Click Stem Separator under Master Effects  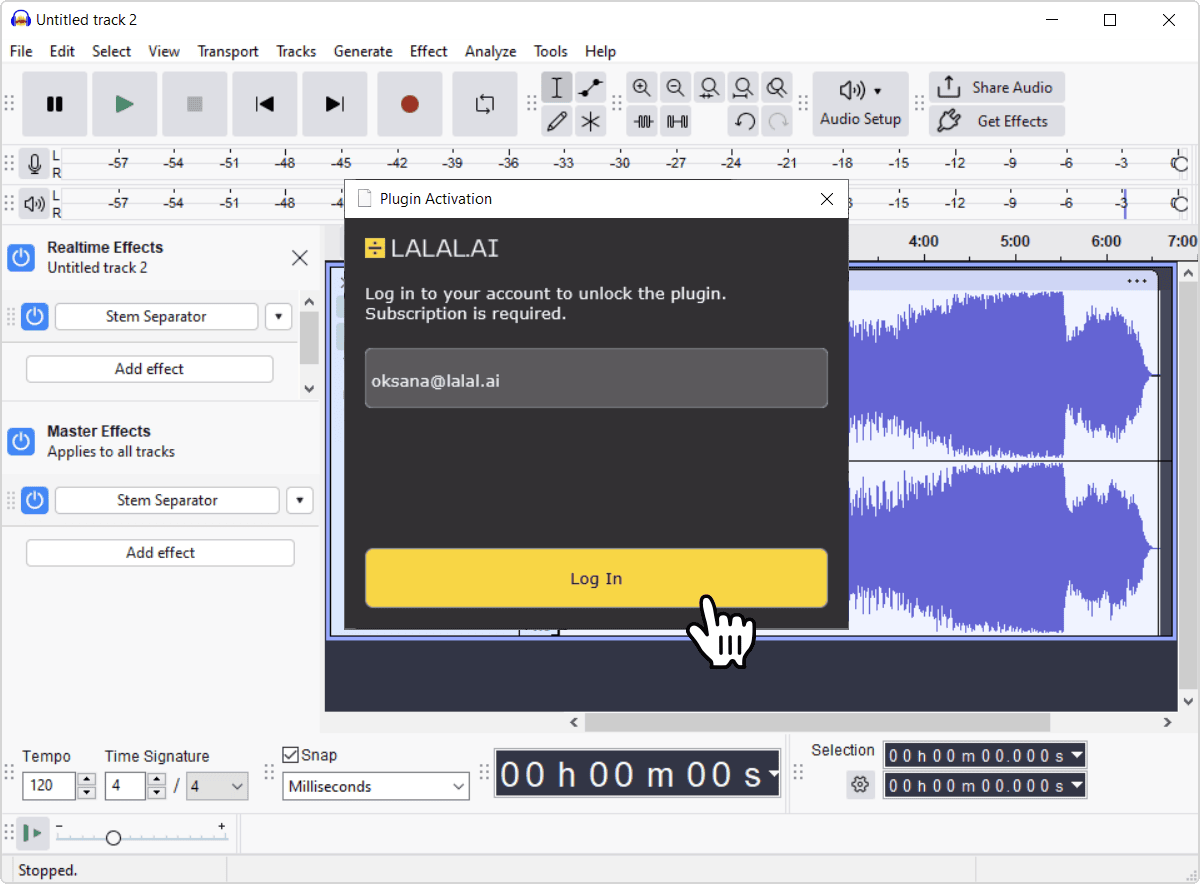167,500
